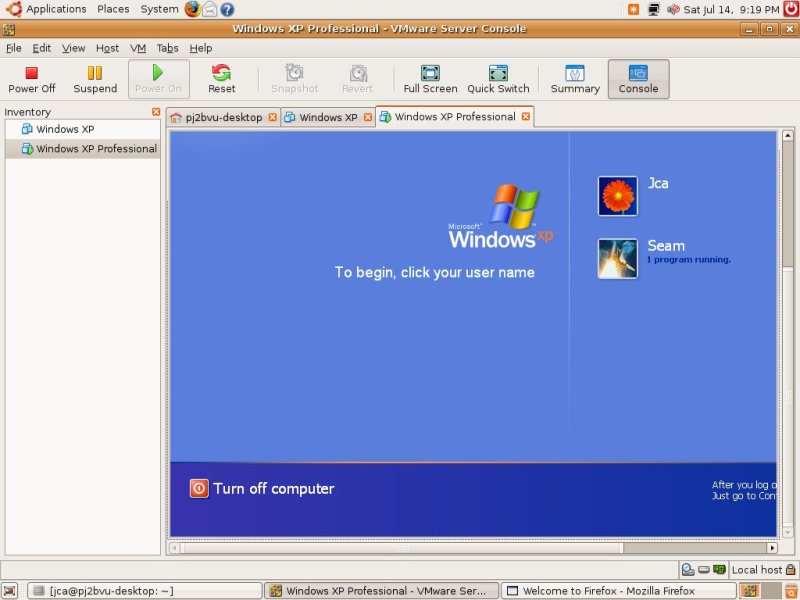
Task: Open the Summary view
Action: [575, 79]
